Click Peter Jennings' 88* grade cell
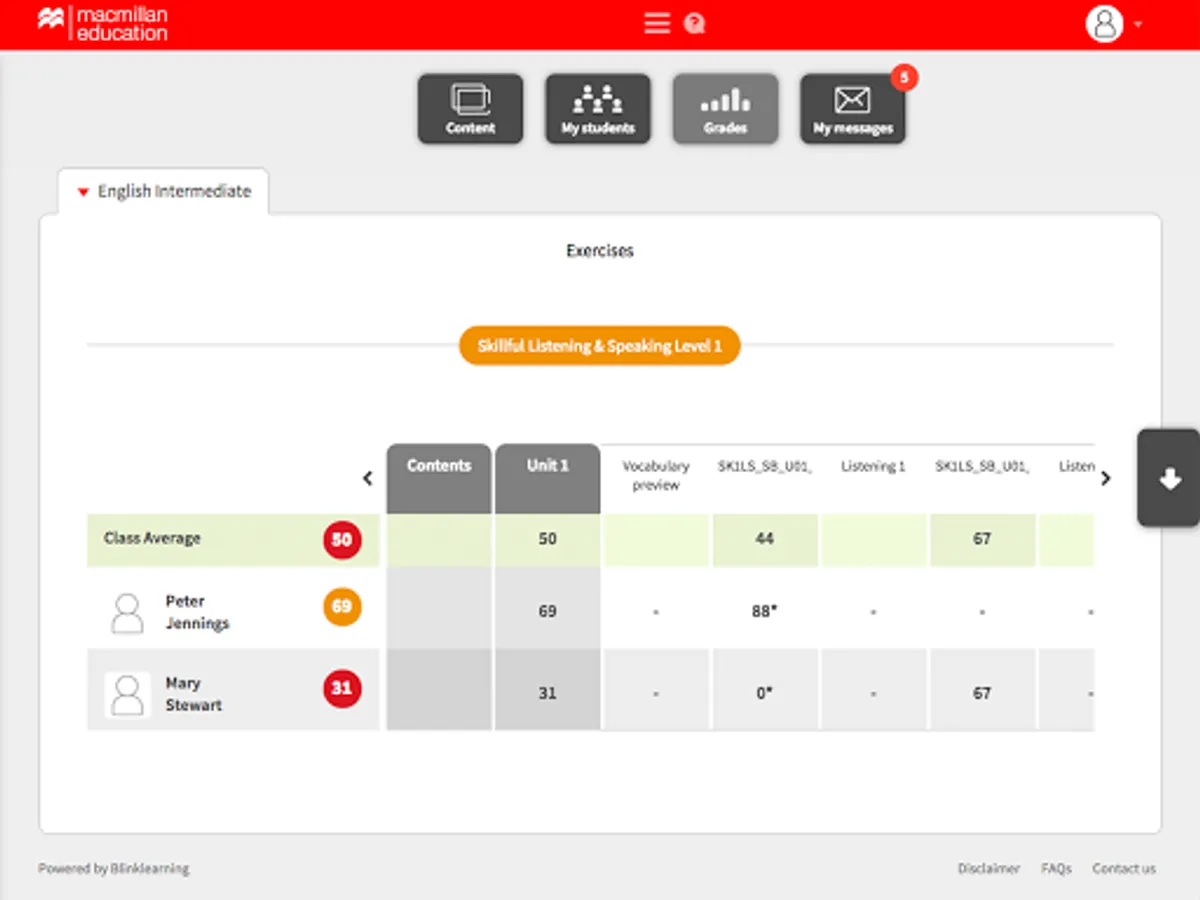1200x900 pixels. [x=765, y=610]
